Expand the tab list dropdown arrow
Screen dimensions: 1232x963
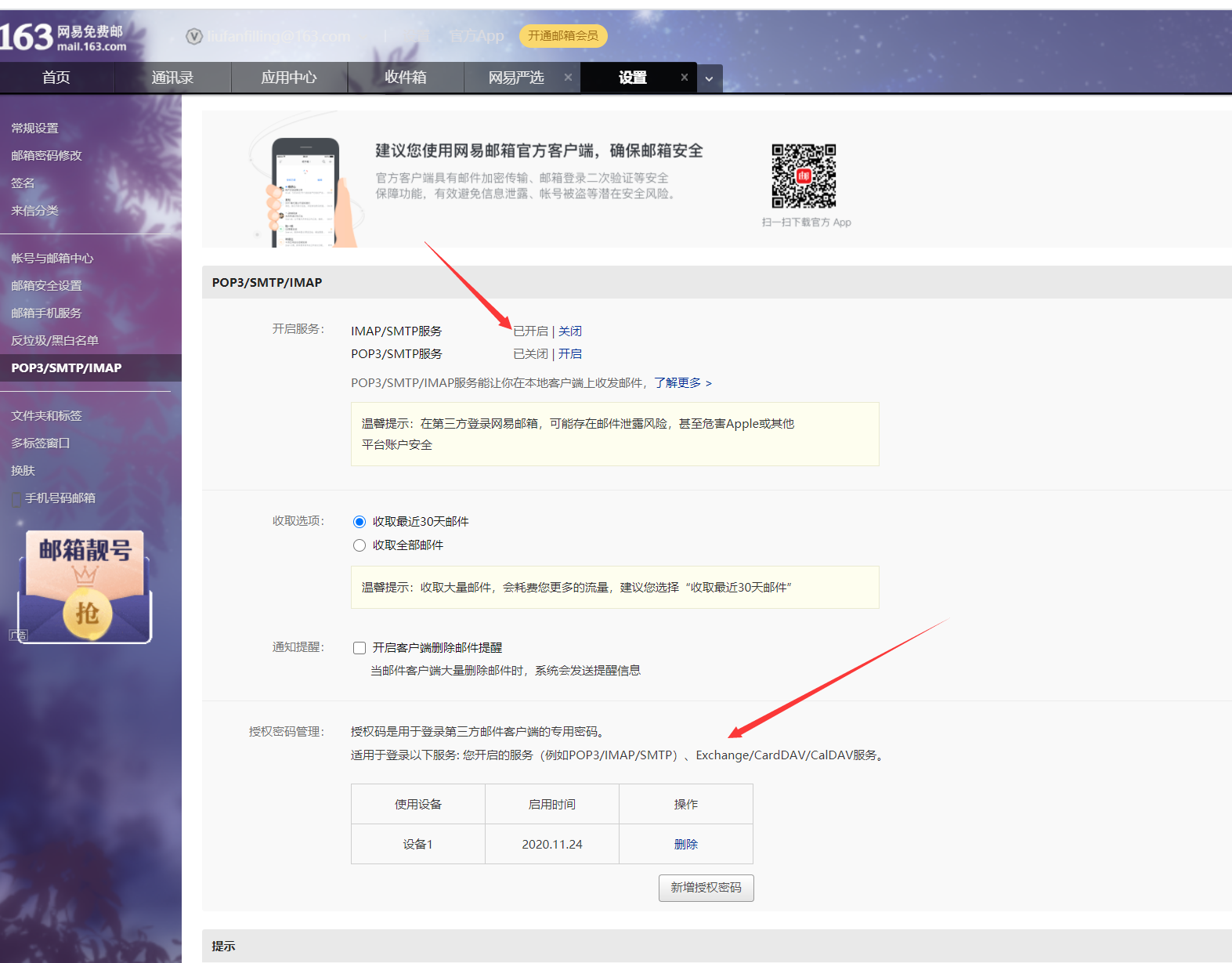[x=709, y=78]
